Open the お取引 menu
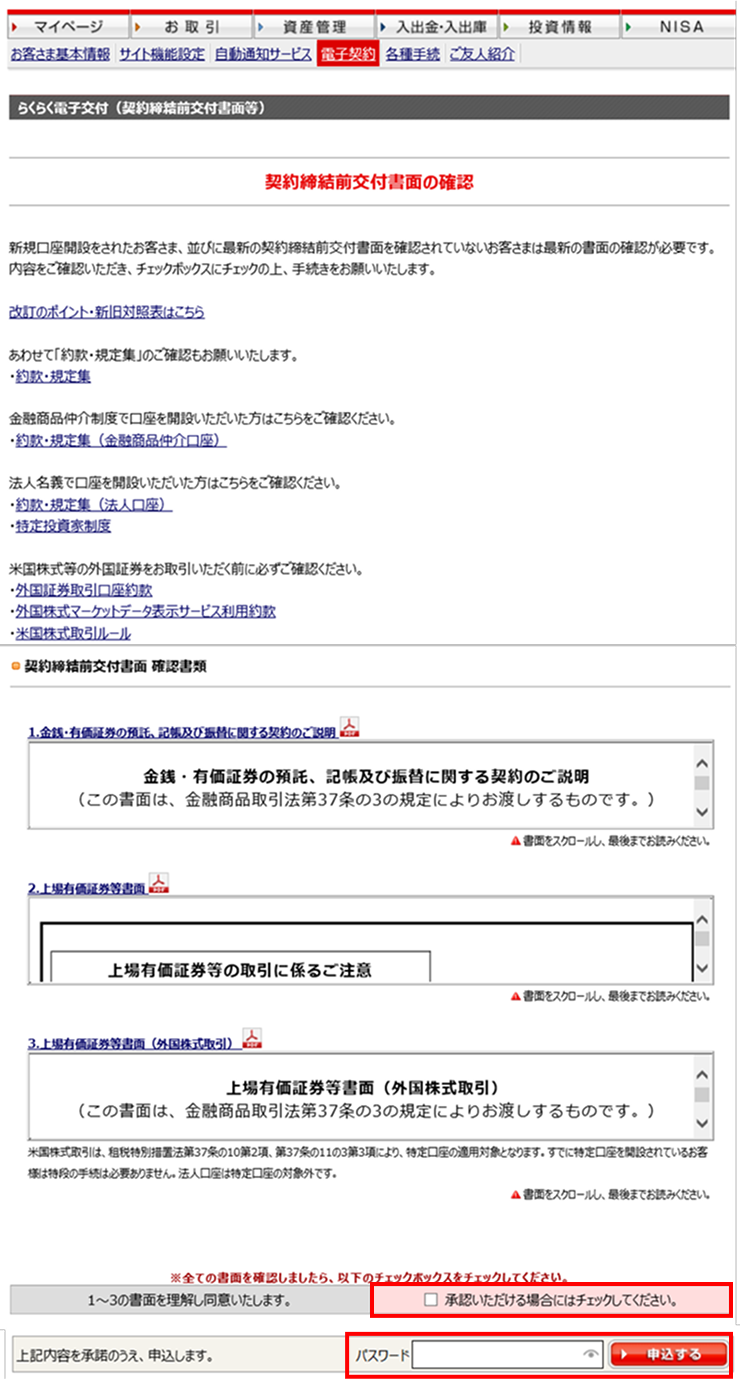This screenshot has height=1379, width=740. coord(191,27)
